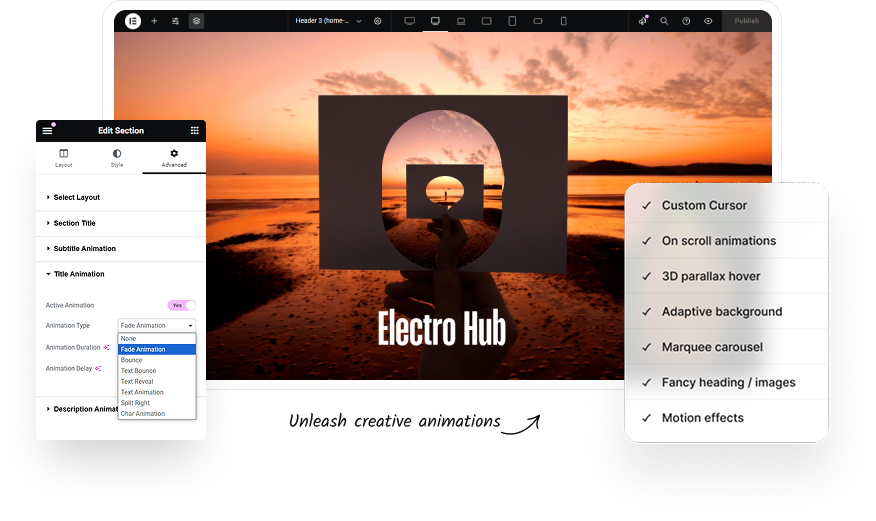
Task: Click the Elementor logo icon
Action: (x=133, y=21)
